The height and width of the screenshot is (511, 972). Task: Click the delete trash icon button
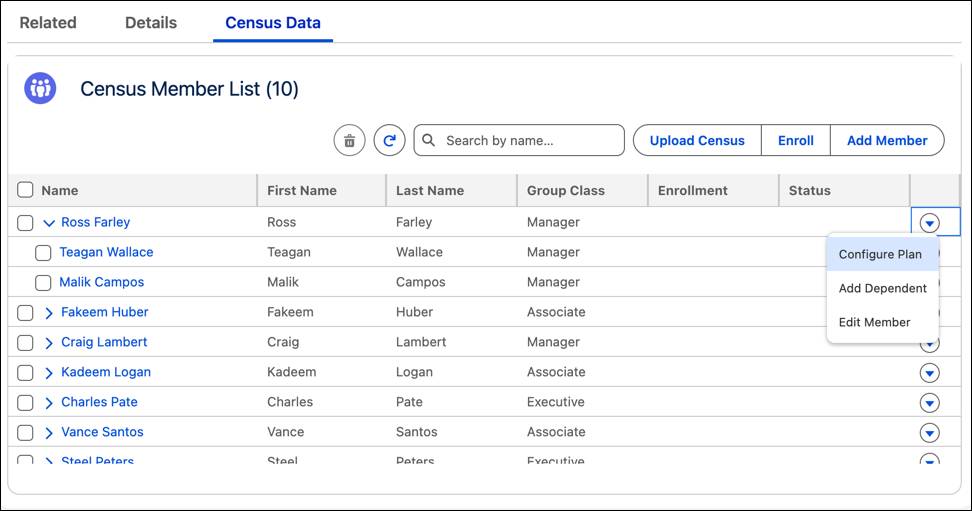tap(350, 141)
